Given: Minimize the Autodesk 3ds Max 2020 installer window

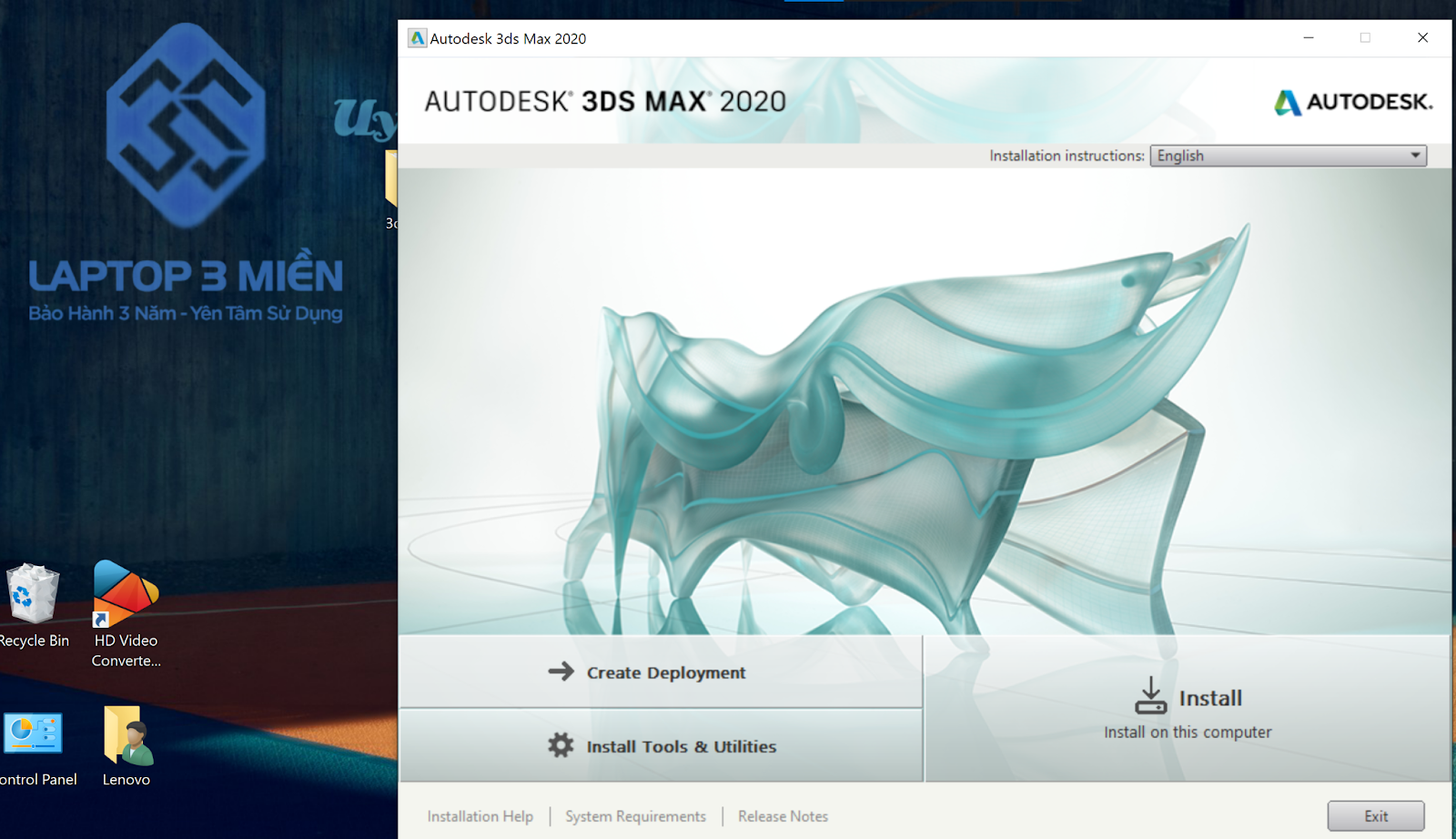Looking at the screenshot, I should [x=1308, y=38].
